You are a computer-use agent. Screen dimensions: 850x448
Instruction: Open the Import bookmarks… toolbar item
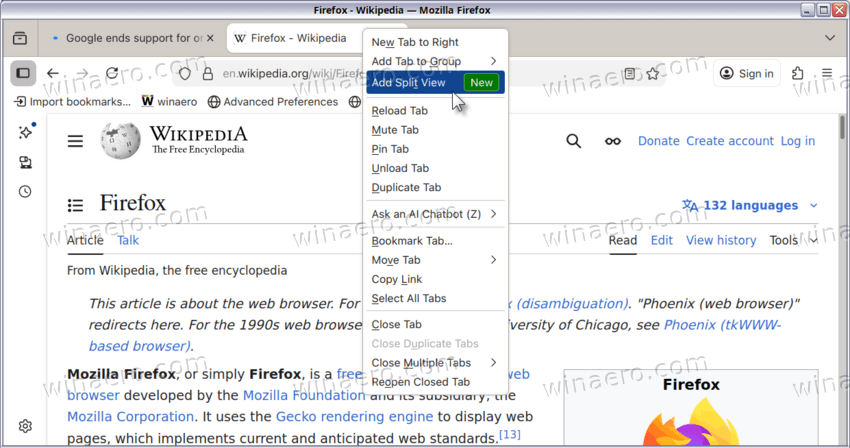72,102
